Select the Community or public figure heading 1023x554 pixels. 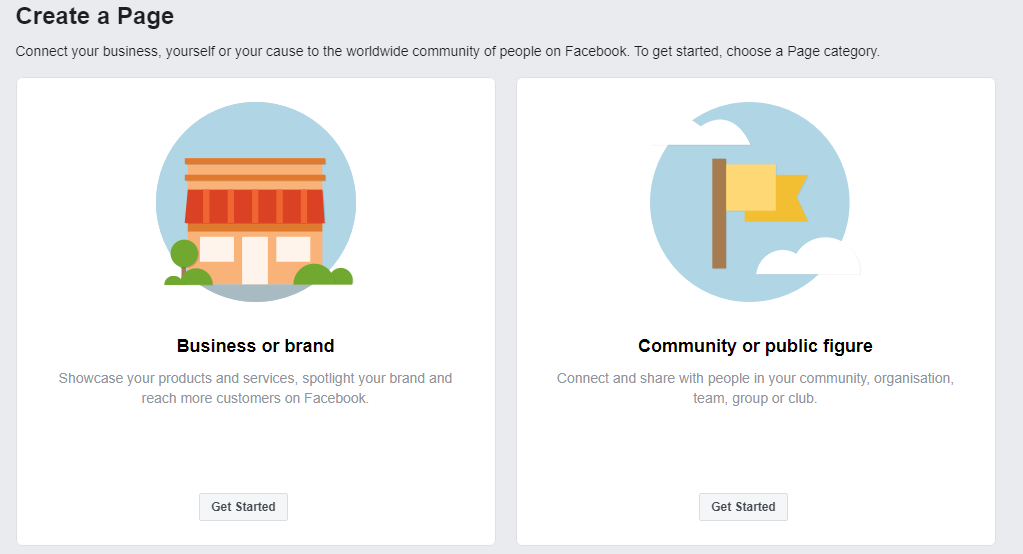coord(755,346)
